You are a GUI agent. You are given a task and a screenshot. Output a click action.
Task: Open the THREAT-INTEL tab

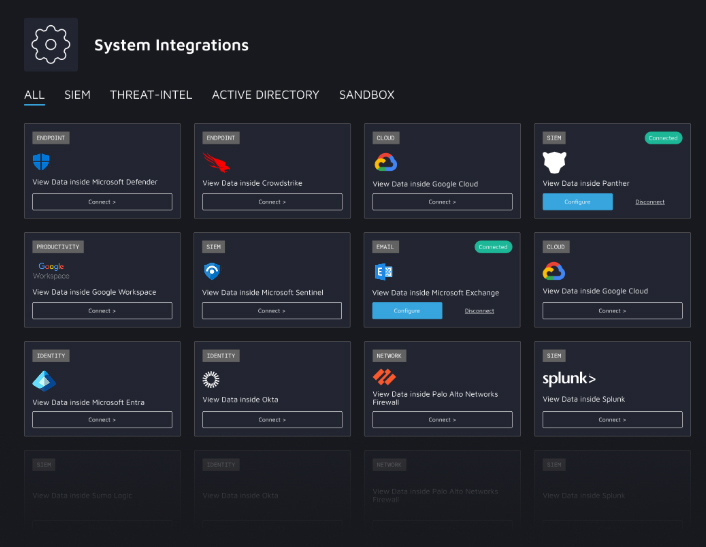click(151, 95)
